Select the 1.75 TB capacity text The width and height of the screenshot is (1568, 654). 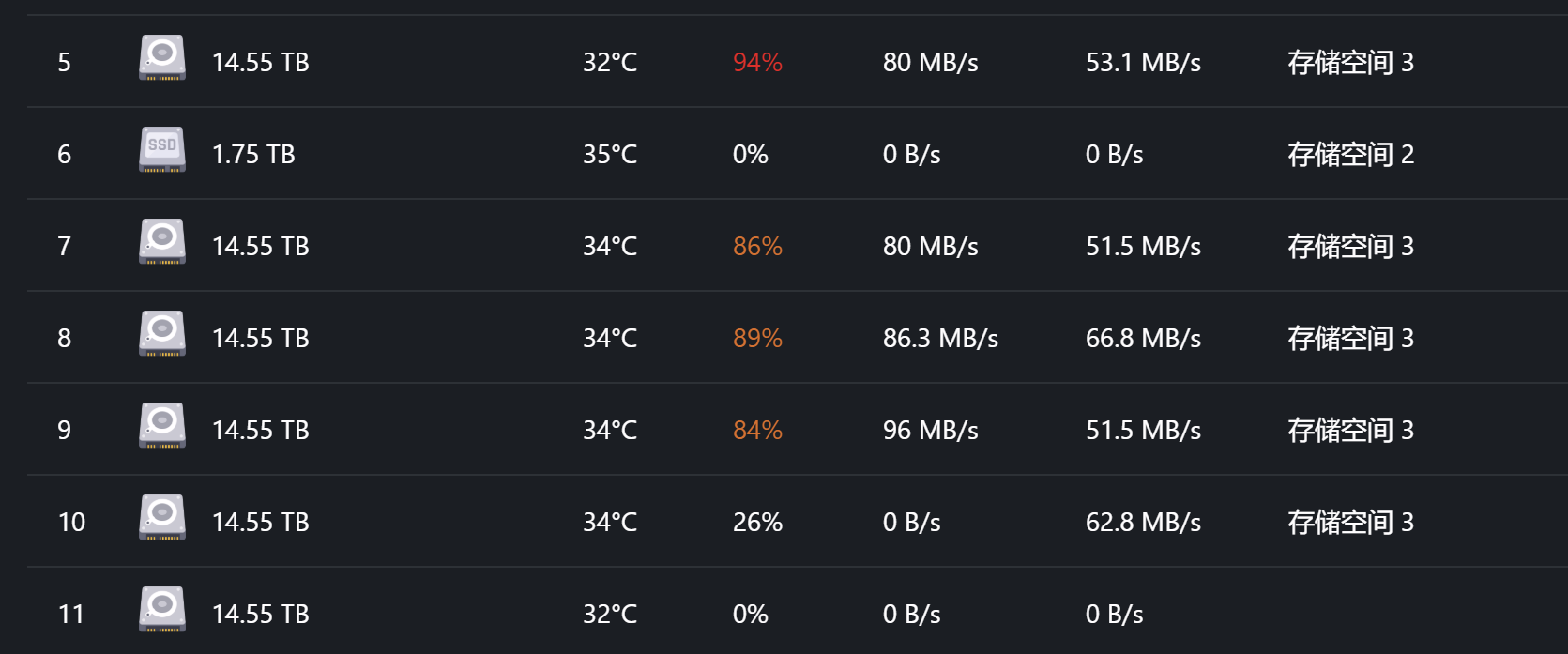[x=253, y=155]
